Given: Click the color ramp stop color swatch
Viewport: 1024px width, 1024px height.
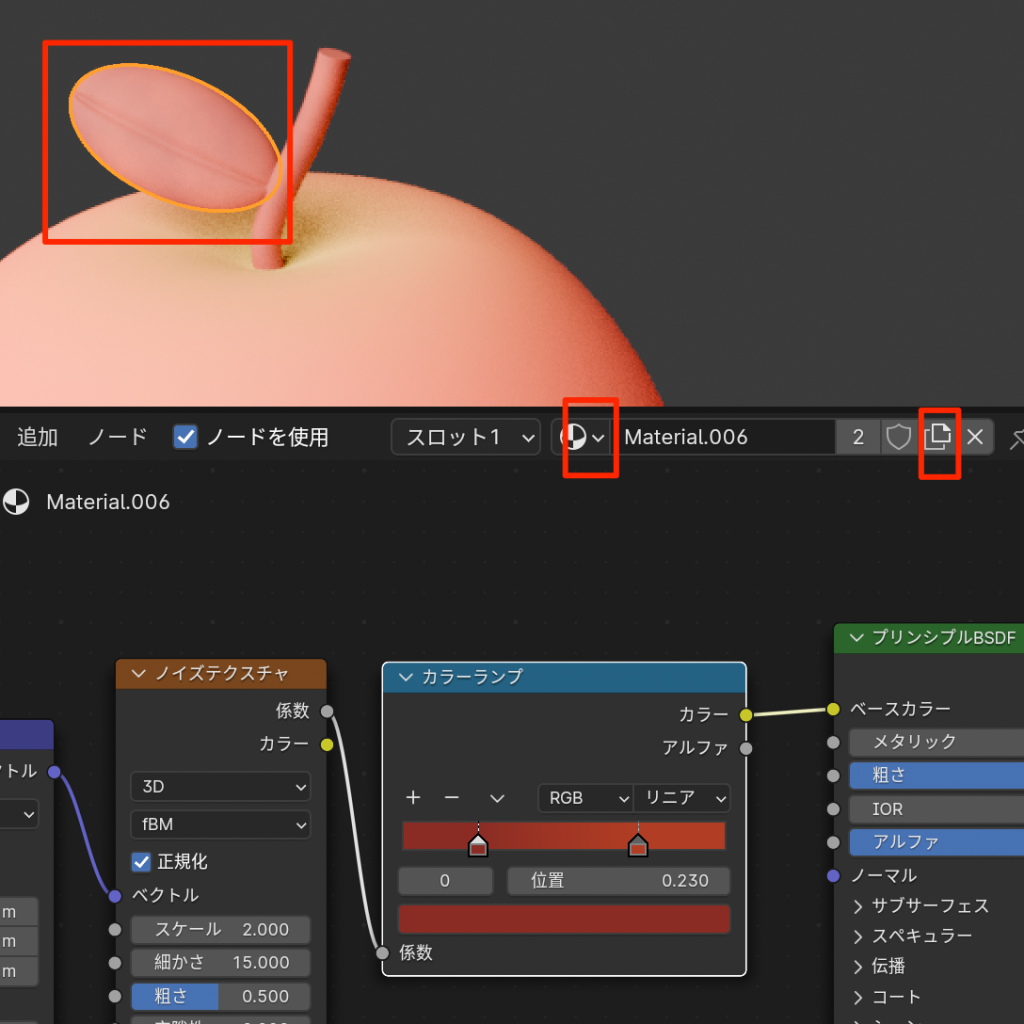Looking at the screenshot, I should point(564,919).
